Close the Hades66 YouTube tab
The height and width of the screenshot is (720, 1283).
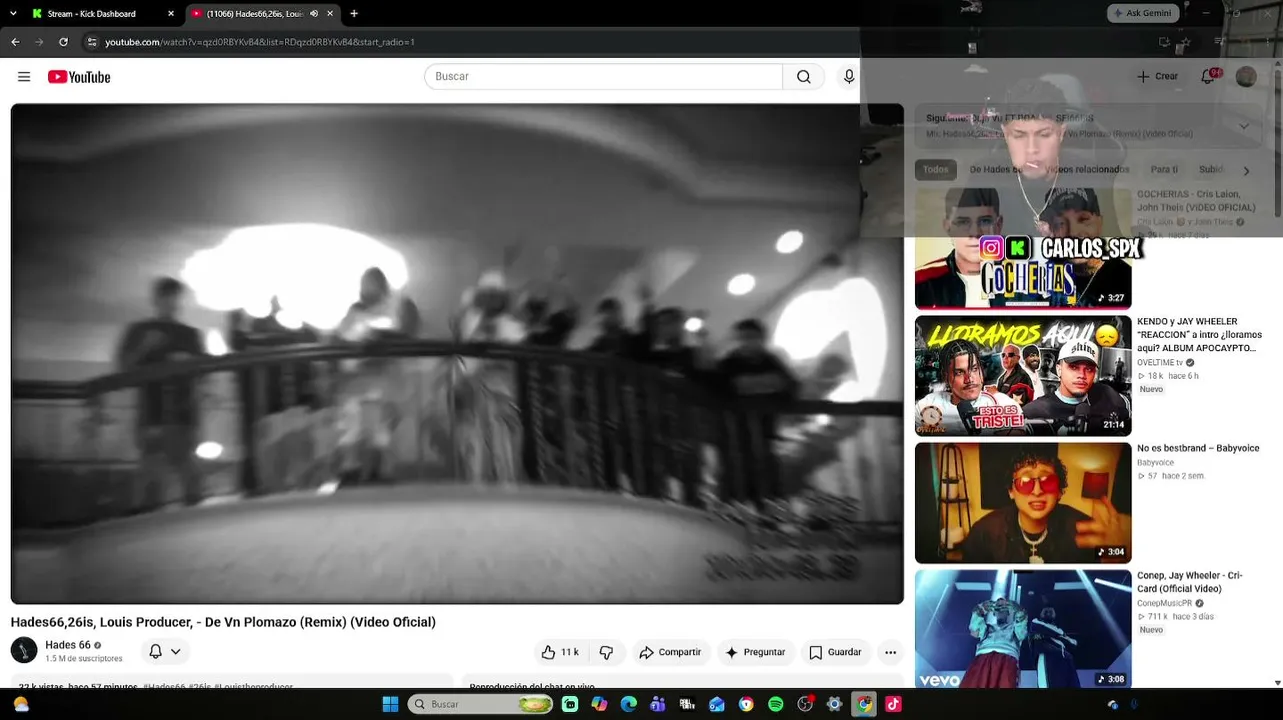tap(330, 14)
